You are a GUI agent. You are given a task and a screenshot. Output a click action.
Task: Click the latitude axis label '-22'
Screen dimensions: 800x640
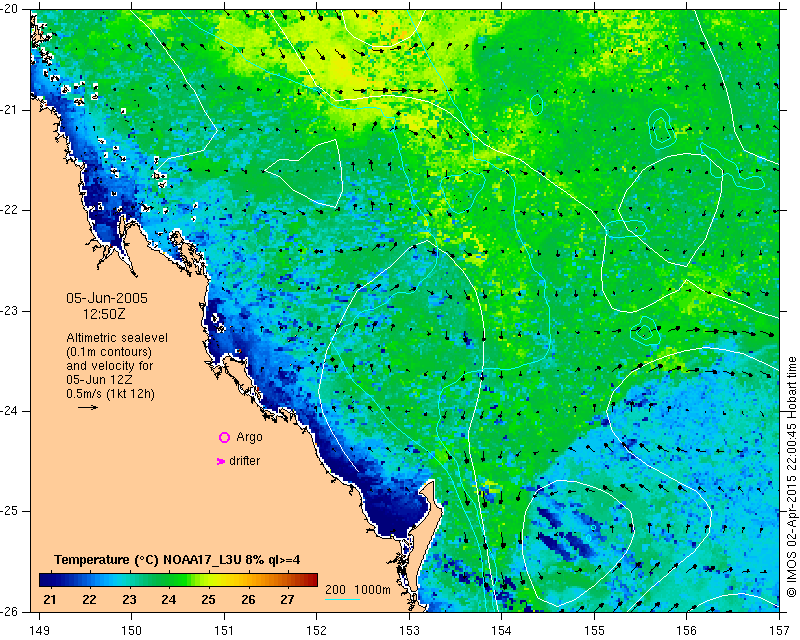click(x=10, y=210)
